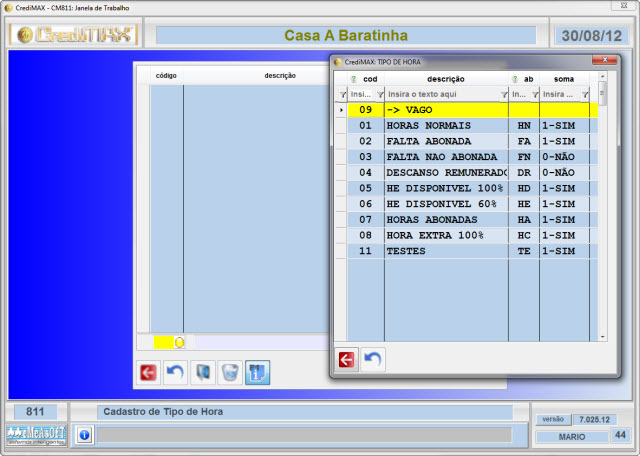This screenshot has width=640, height=456.
Task: Click the blue undo arrow in TIPO DE HORA popup
Action: pos(372,359)
